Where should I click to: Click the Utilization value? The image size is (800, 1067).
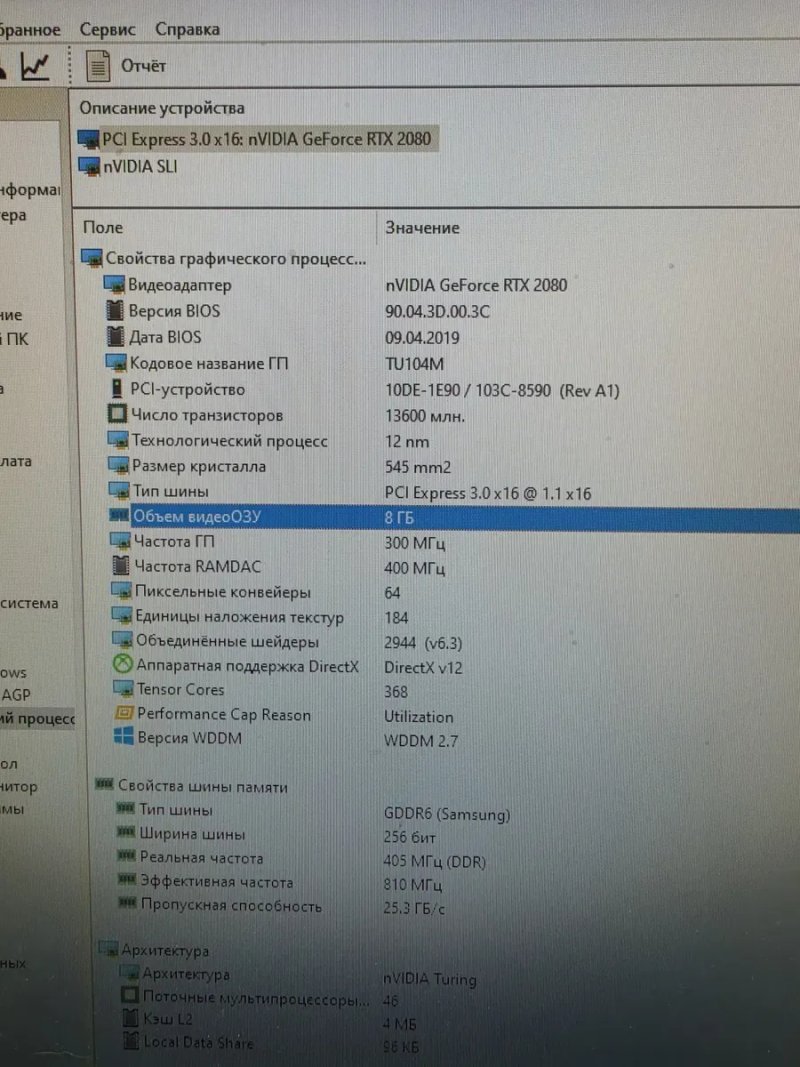click(418, 717)
